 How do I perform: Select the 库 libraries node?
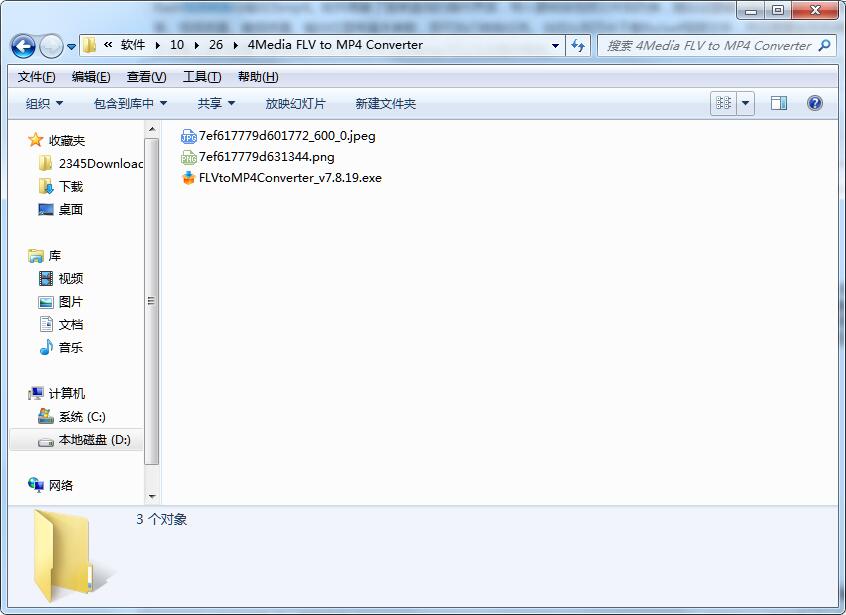[45, 256]
